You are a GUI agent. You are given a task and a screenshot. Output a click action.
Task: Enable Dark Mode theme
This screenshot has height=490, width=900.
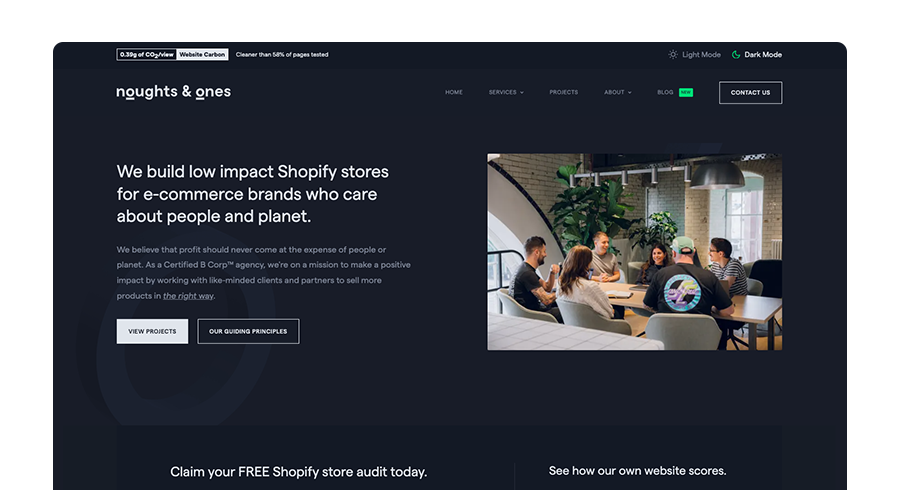tap(757, 55)
